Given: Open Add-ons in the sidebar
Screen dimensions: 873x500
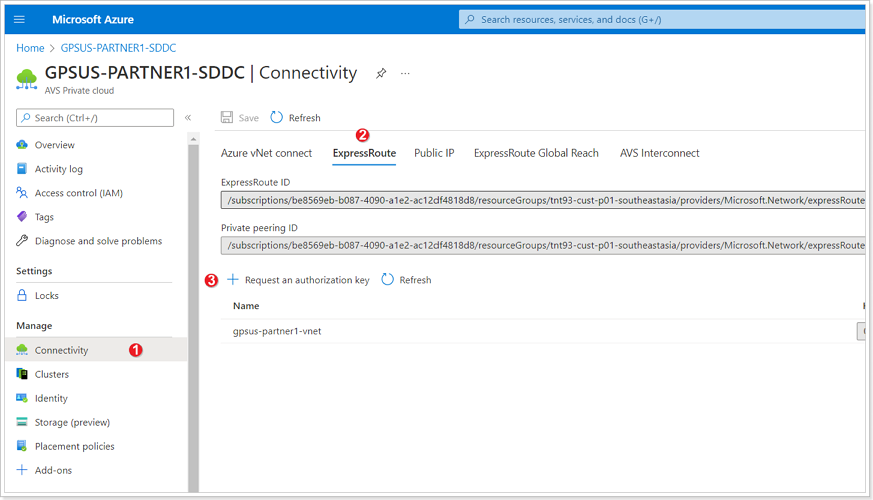Looking at the screenshot, I should (53, 470).
